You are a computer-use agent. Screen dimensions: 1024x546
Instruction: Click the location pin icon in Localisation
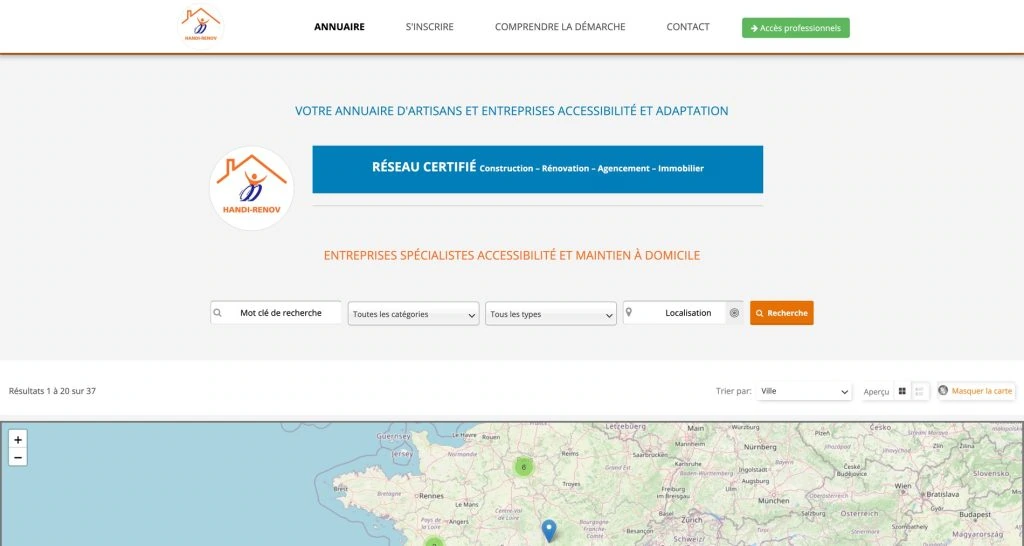click(629, 313)
